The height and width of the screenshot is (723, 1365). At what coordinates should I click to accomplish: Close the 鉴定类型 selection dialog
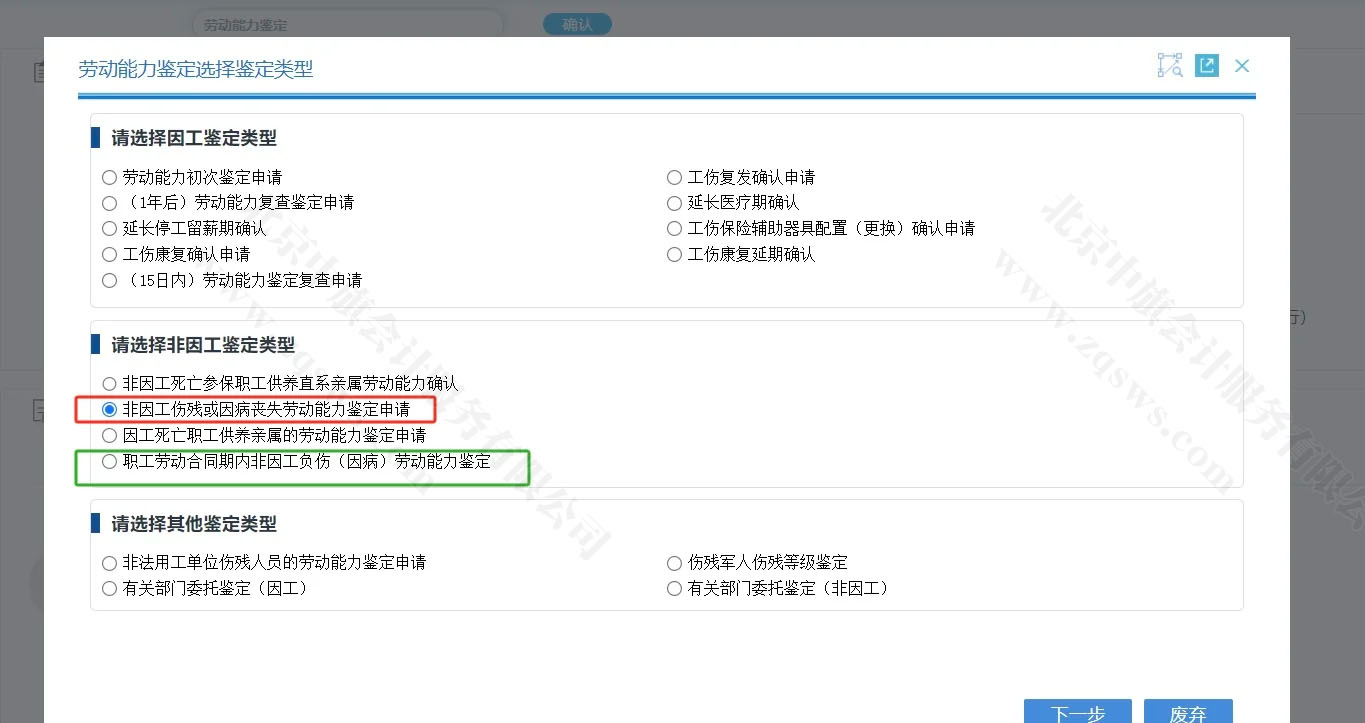pos(1241,65)
